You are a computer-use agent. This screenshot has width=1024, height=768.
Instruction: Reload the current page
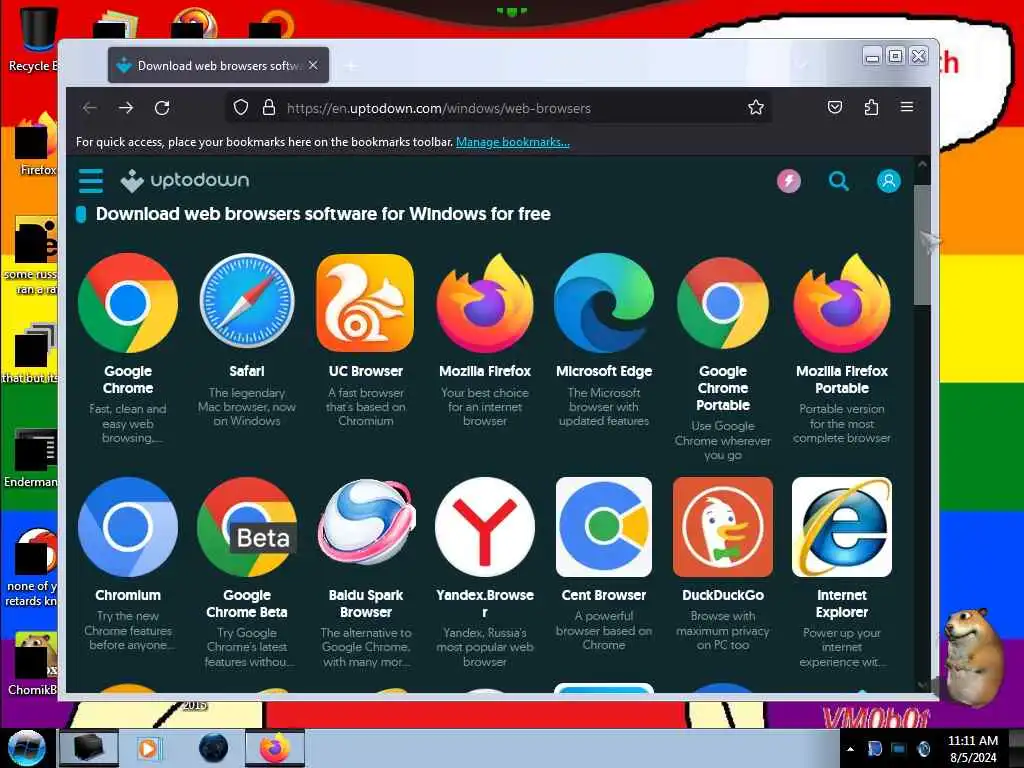pyautogui.click(x=162, y=108)
